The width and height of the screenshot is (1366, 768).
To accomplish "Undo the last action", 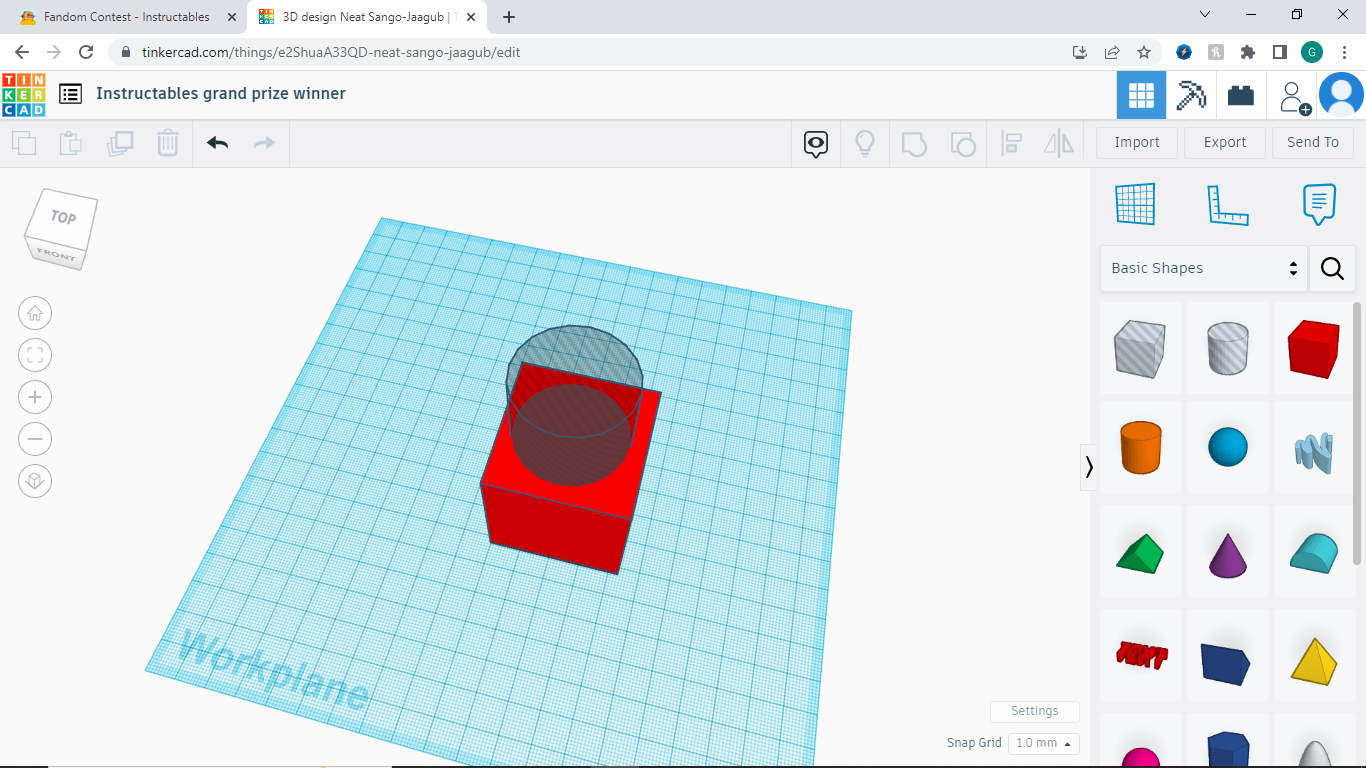I will [218, 143].
